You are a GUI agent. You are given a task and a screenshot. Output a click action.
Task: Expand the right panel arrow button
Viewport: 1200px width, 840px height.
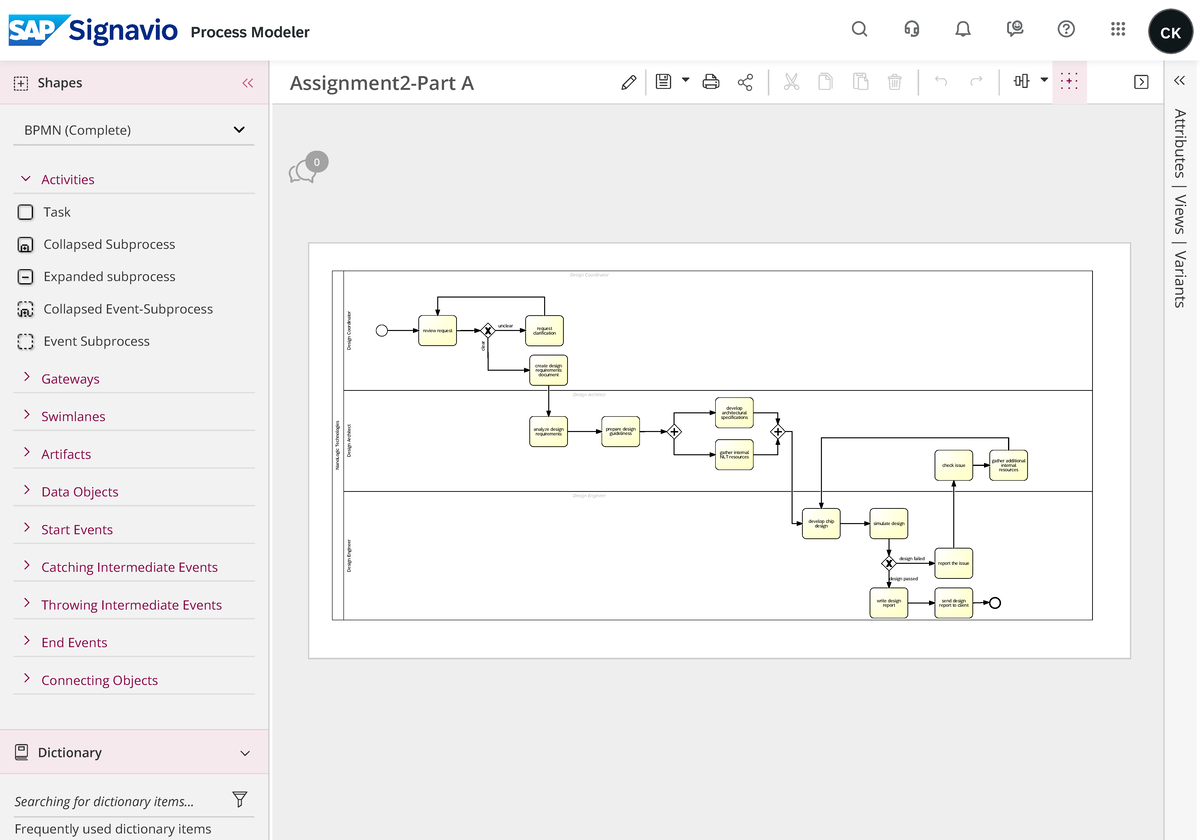[1141, 82]
